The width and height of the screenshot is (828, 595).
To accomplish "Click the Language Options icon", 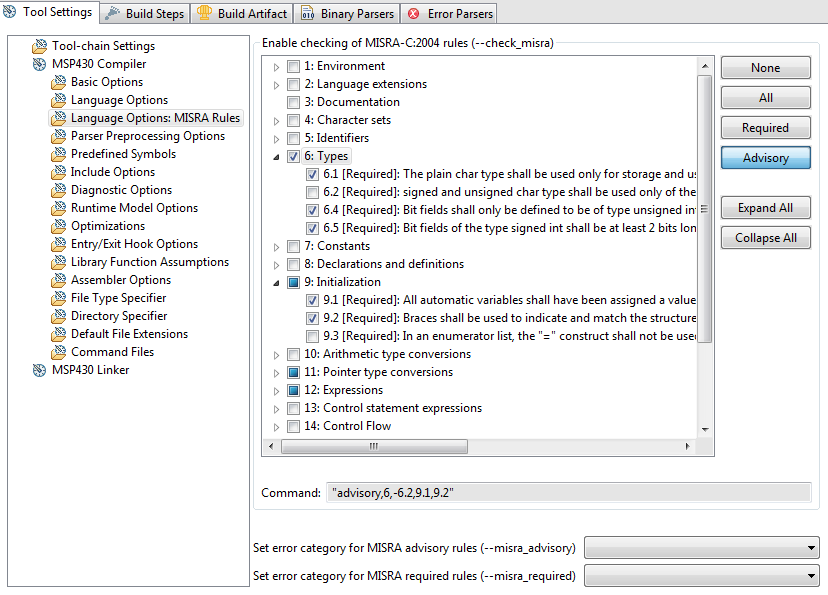I will [59, 100].
